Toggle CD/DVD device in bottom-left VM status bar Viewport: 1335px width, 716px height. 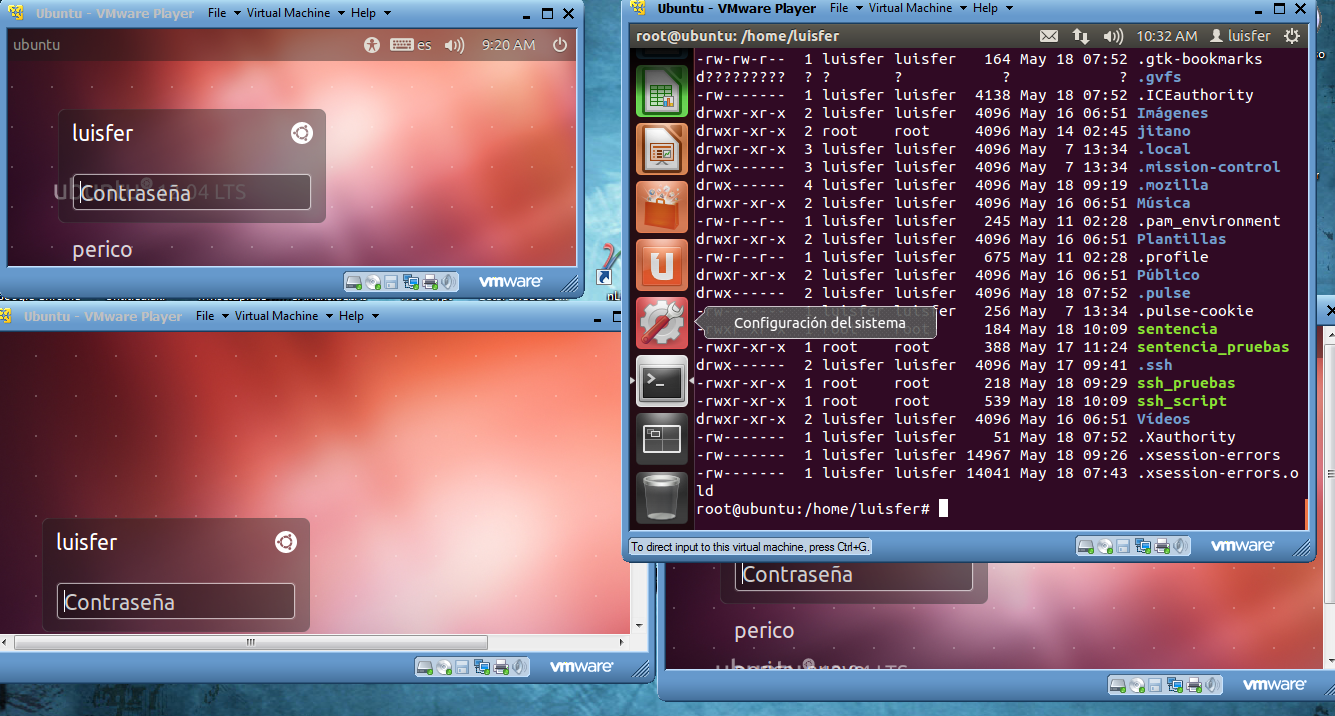coord(443,667)
